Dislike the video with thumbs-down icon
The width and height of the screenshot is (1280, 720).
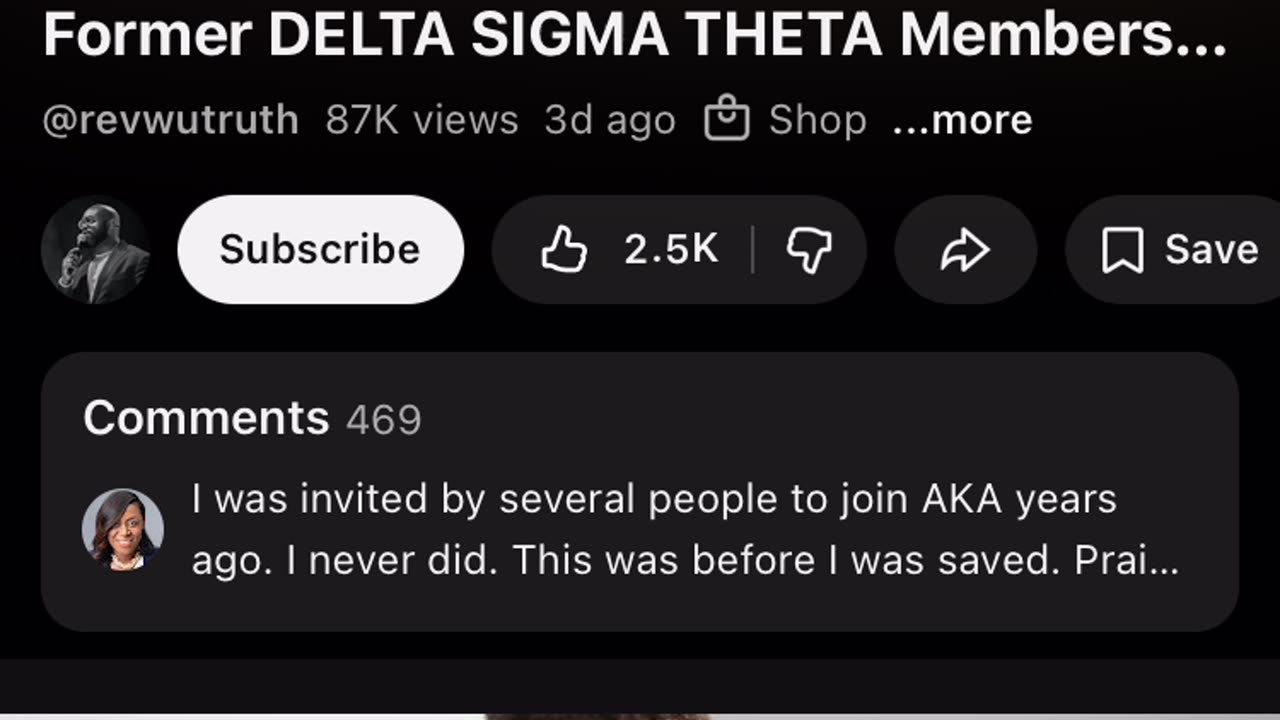(x=809, y=250)
